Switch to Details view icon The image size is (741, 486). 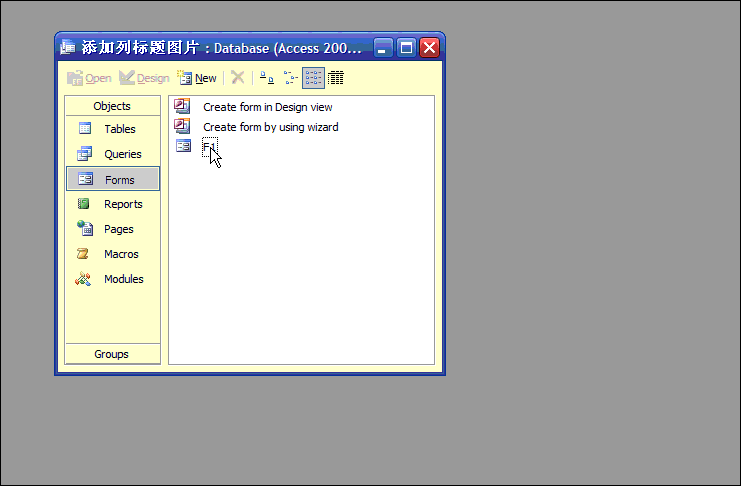(336, 78)
